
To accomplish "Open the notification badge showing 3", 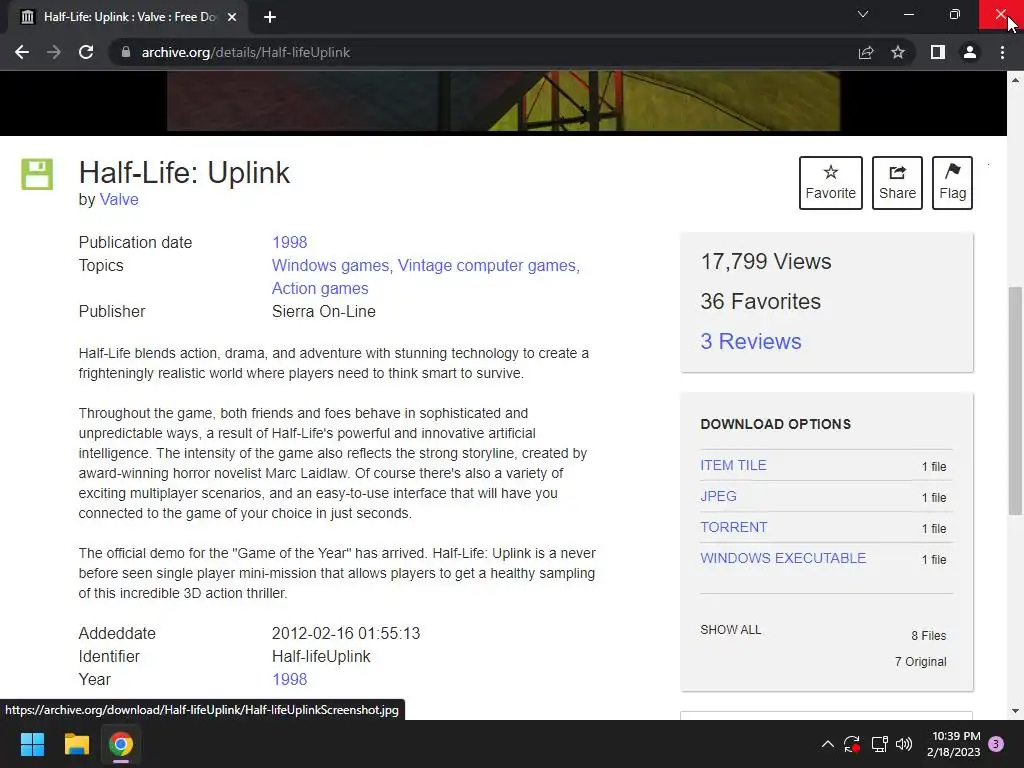I will point(997,744).
